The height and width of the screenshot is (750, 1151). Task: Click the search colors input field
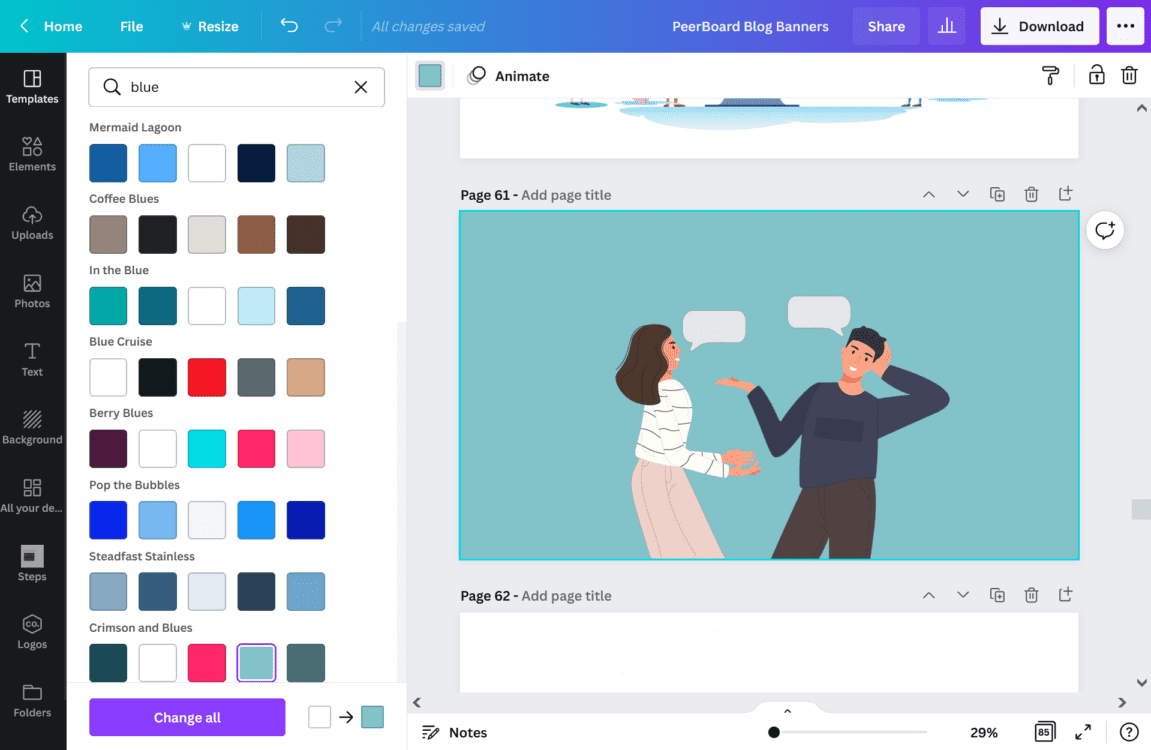click(x=236, y=87)
